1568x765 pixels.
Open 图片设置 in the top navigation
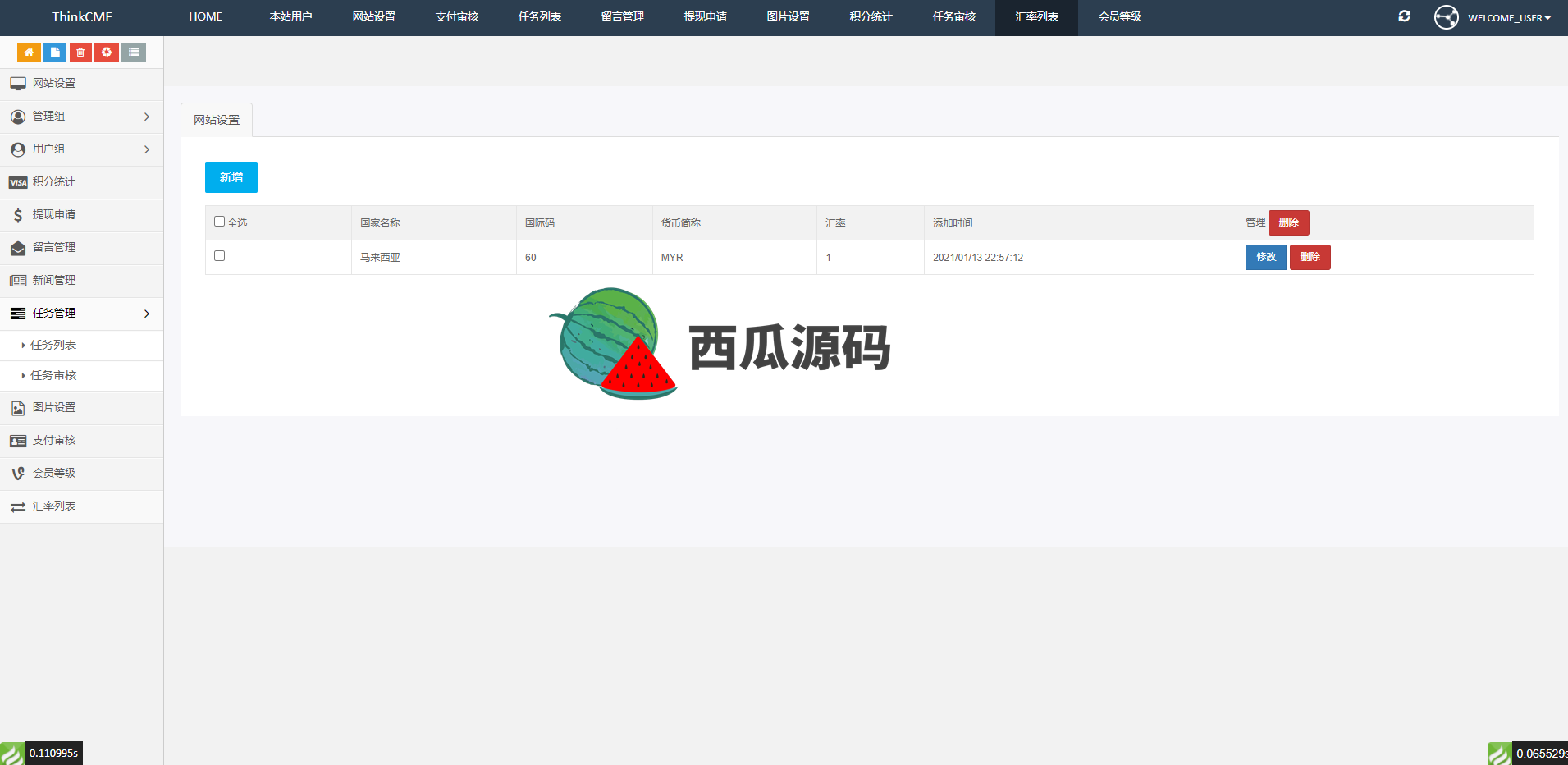pos(788,17)
